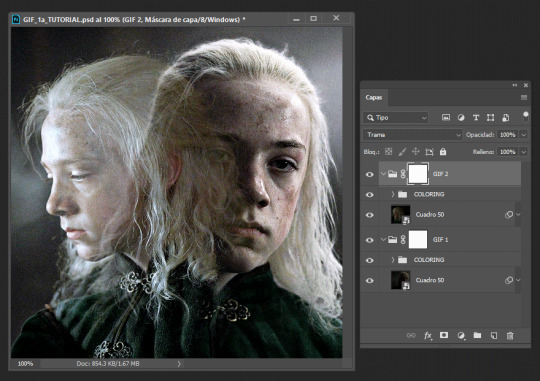This screenshot has height=381, width=540.
Task: Lock transparent pixels icon
Action: pos(388,152)
